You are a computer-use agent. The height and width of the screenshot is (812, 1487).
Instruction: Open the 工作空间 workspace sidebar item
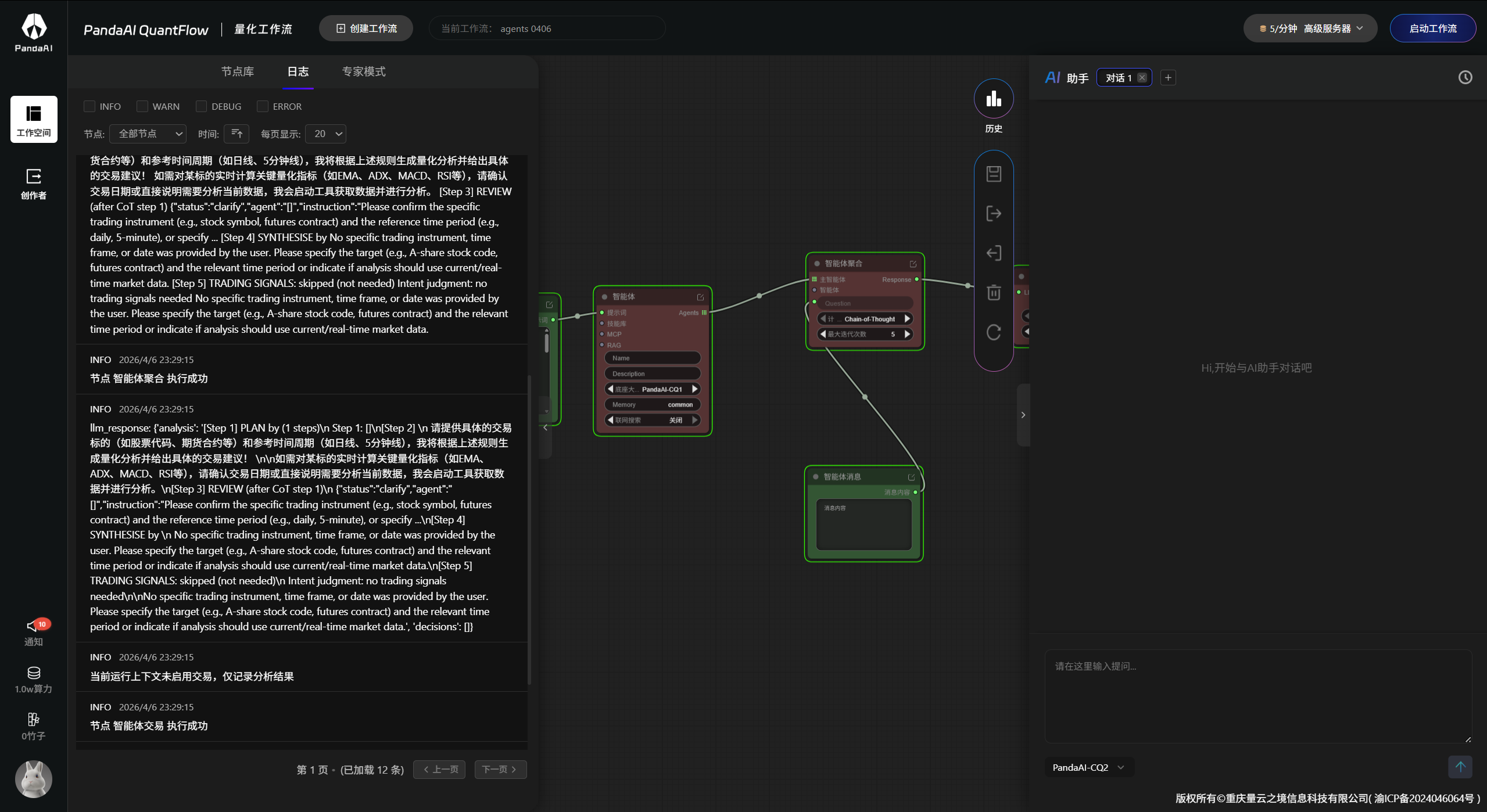point(34,119)
